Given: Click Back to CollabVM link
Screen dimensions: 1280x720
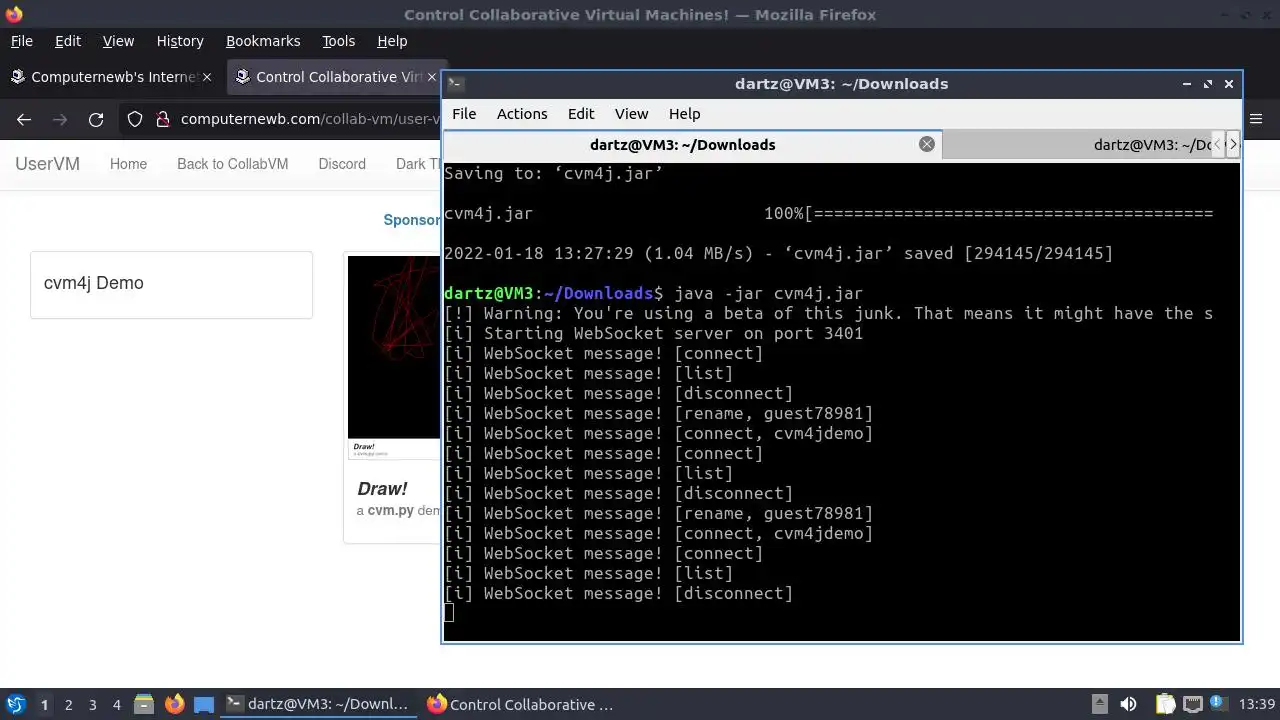Looking at the screenshot, I should click(x=232, y=164).
